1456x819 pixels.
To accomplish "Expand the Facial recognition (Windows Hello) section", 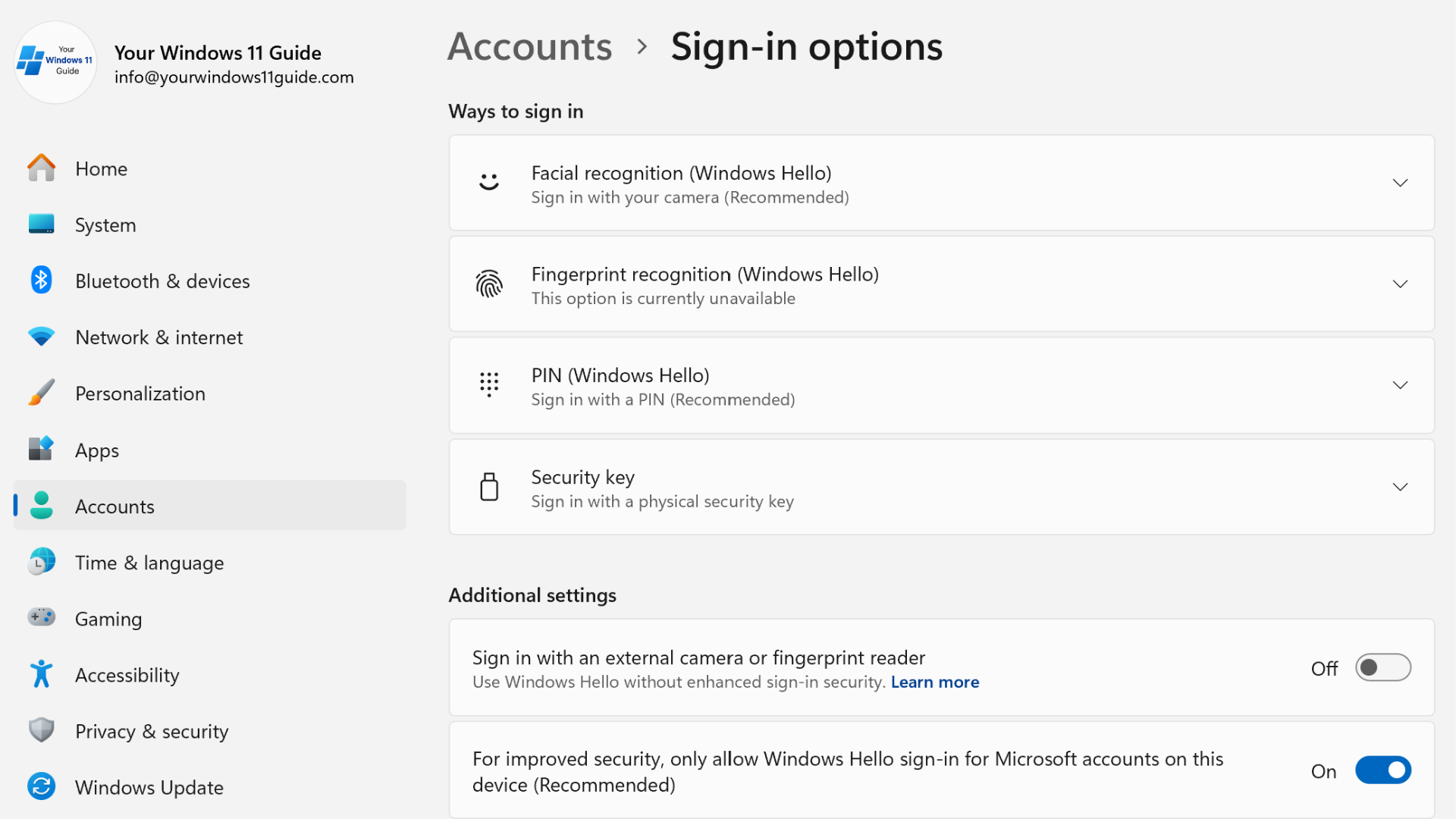I will coord(1400,182).
